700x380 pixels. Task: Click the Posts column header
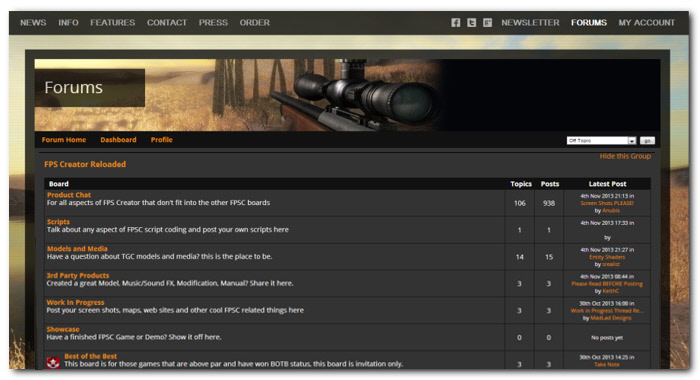pos(550,184)
